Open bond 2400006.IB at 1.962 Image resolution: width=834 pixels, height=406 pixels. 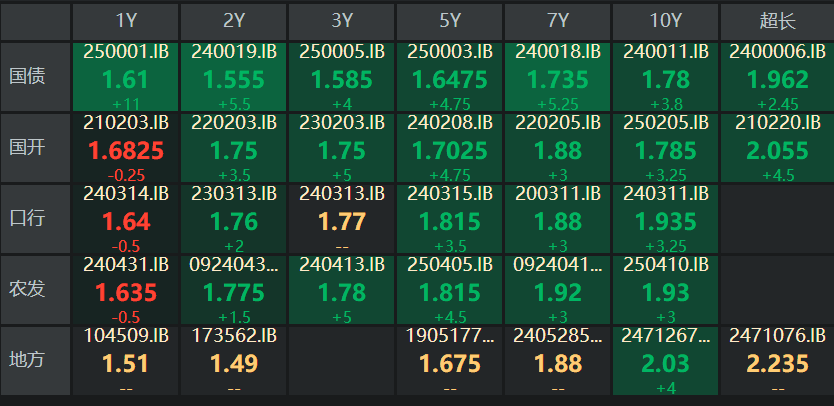pos(777,77)
